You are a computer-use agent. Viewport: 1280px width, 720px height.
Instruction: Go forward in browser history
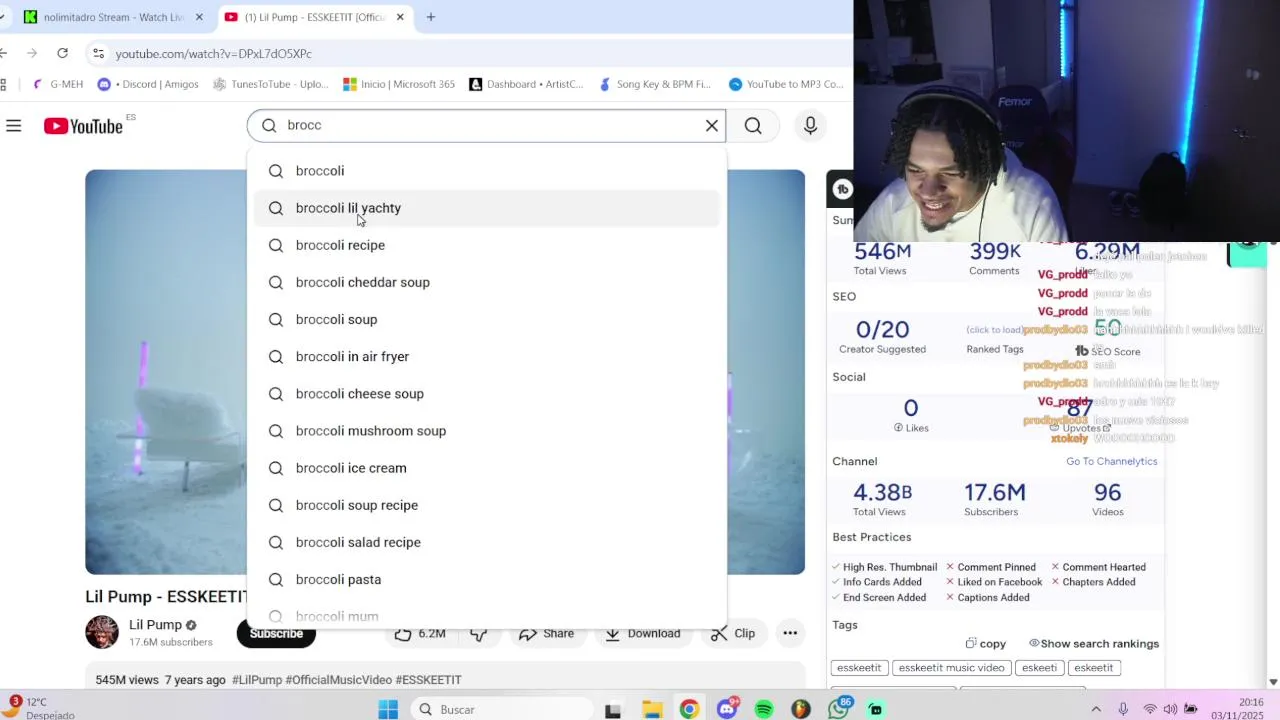(x=32, y=53)
